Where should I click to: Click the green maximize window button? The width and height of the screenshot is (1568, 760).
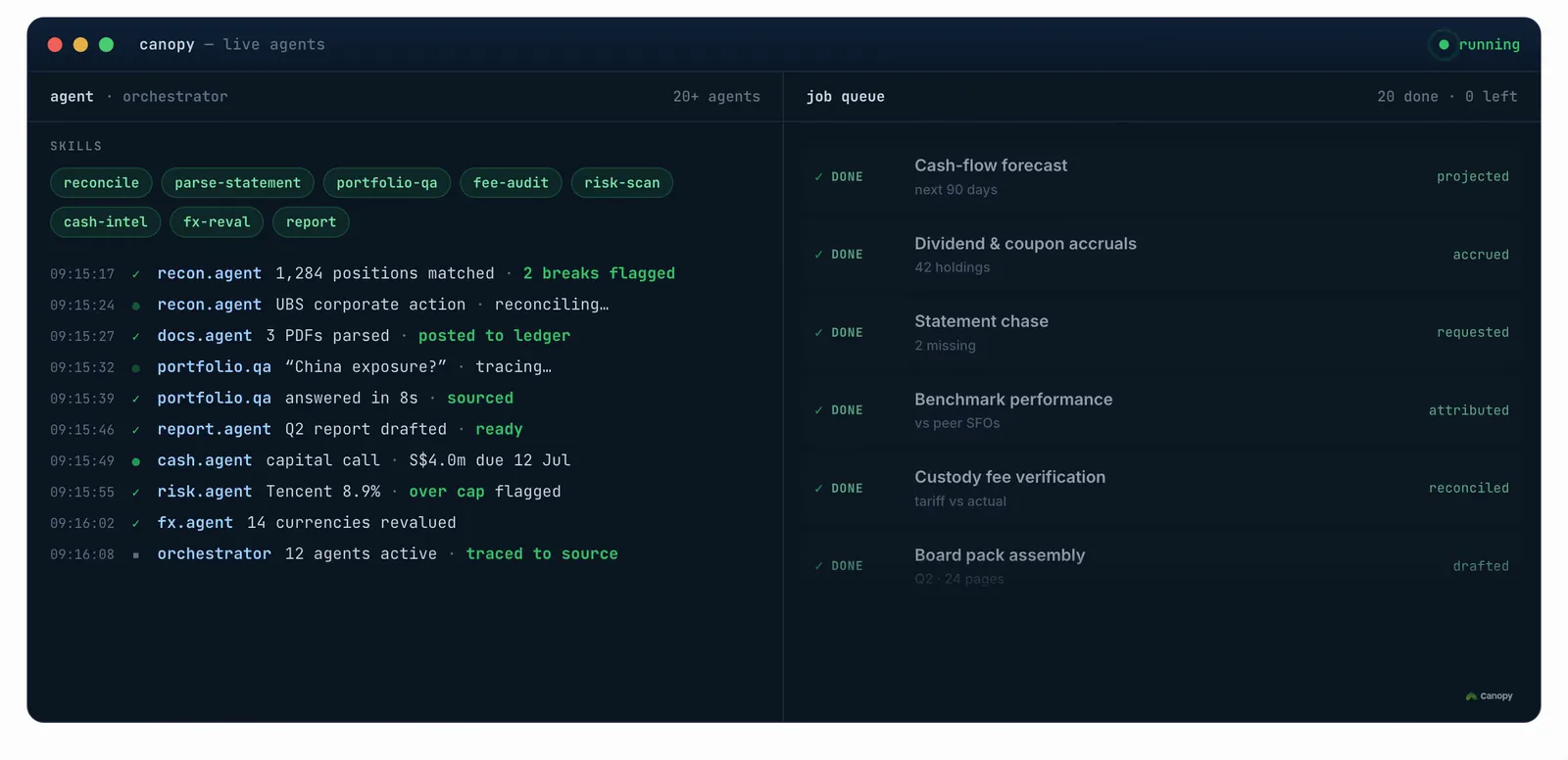click(106, 45)
